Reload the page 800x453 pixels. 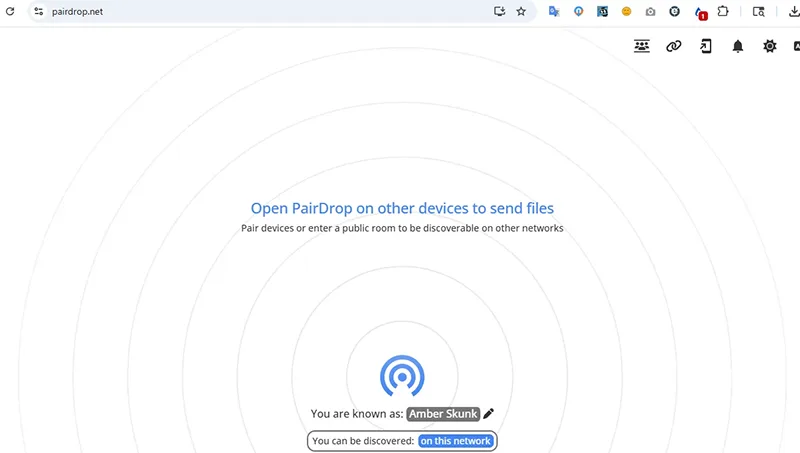[x=10, y=11]
